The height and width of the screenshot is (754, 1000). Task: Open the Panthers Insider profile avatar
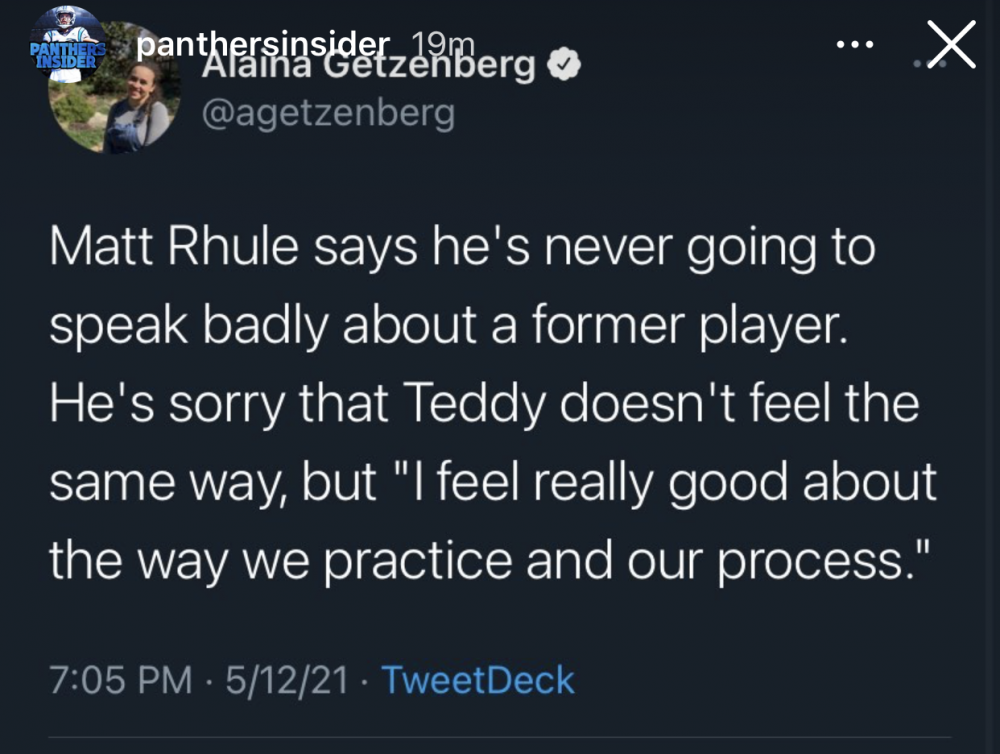click(x=64, y=42)
